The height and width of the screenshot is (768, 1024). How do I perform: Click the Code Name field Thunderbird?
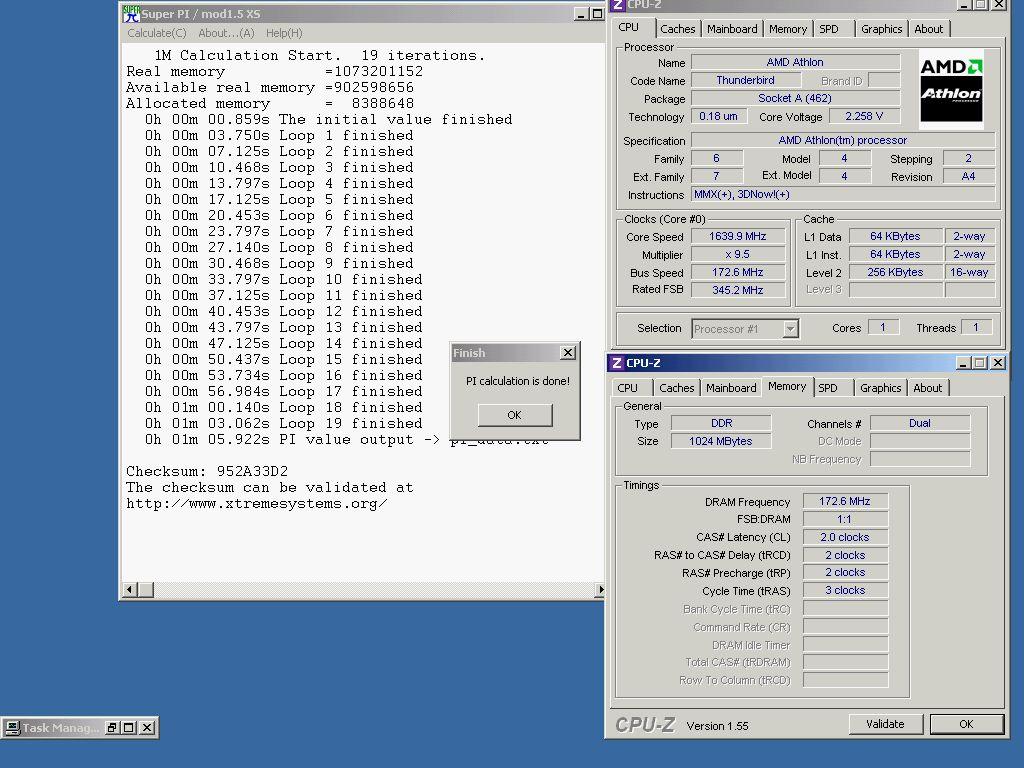click(746, 80)
